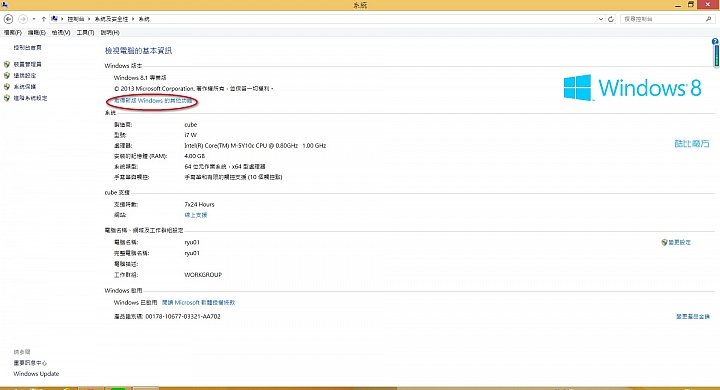Select the 7x24 Hours support value
Screen dimensions: 720x390
199,204
